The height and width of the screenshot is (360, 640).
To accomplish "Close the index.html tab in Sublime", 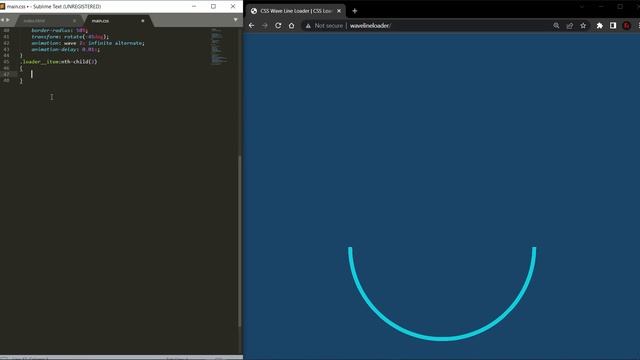I will pos(74,20).
